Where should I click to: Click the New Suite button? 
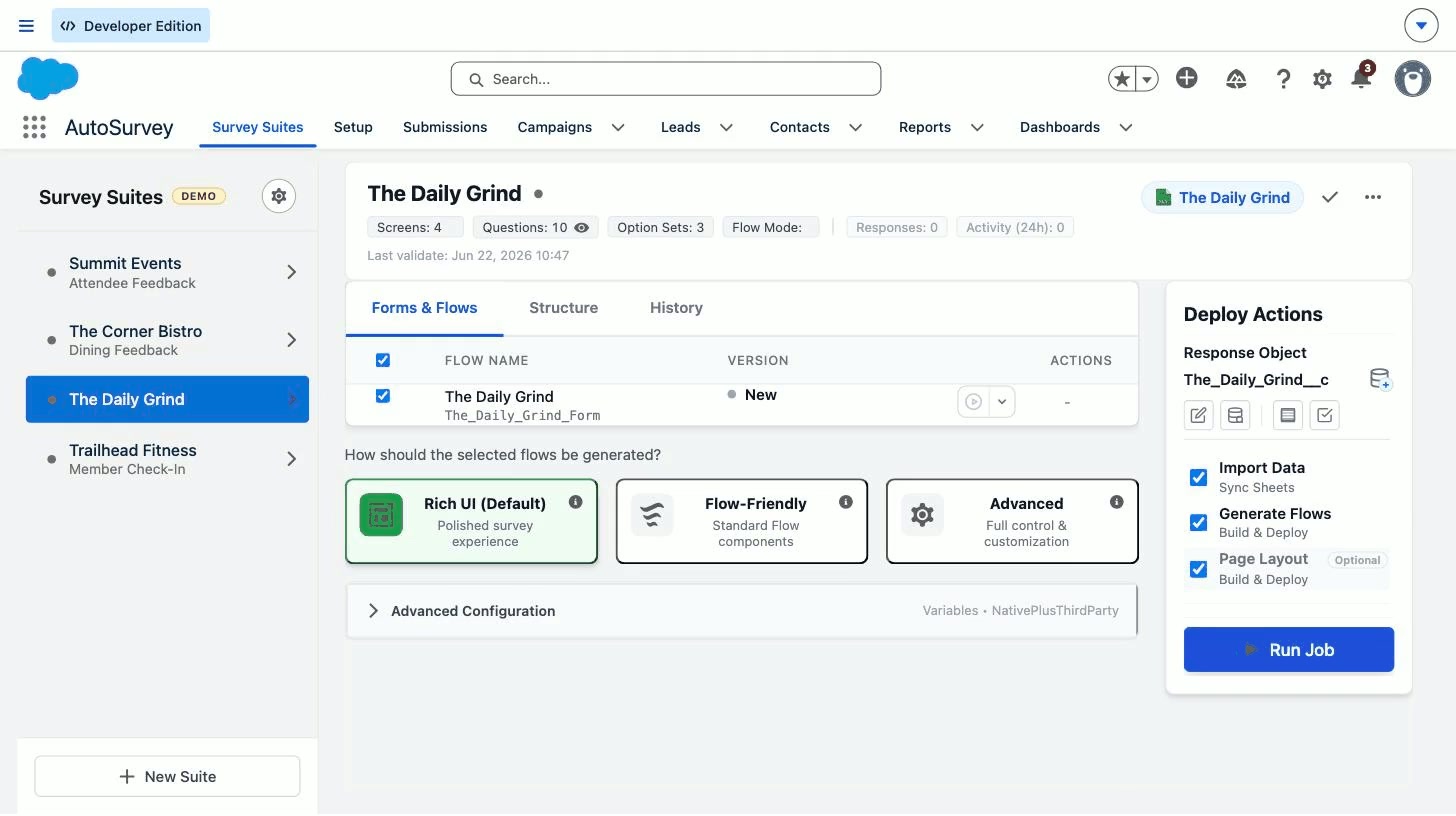tap(167, 776)
